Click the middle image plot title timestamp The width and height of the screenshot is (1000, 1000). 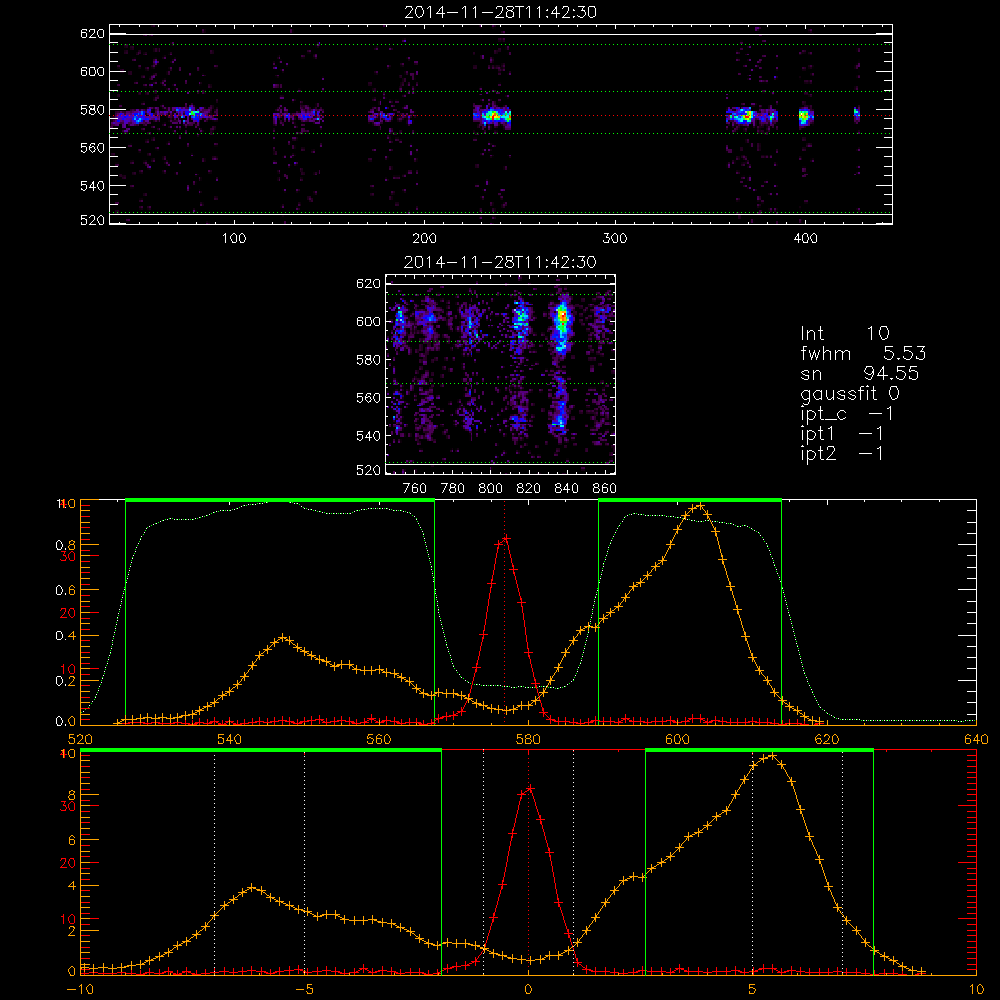[x=500, y=262]
